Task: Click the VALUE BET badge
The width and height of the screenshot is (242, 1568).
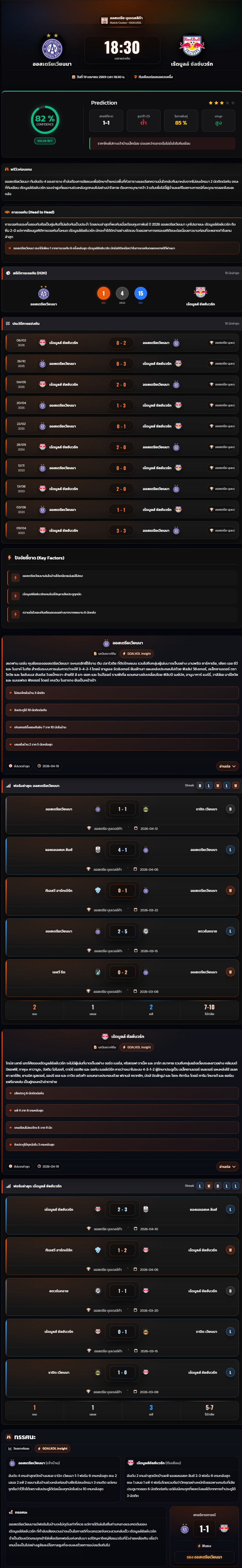Action: (x=45, y=141)
